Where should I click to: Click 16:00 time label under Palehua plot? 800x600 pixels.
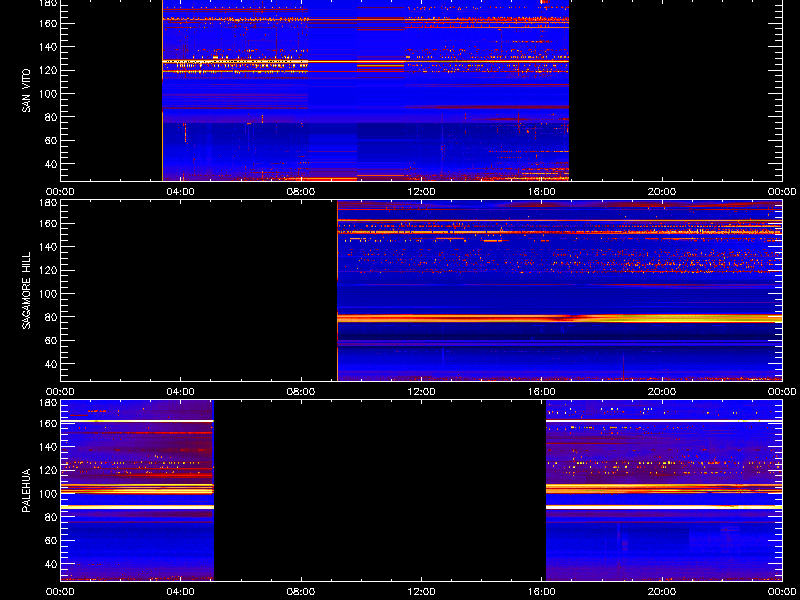542,592
